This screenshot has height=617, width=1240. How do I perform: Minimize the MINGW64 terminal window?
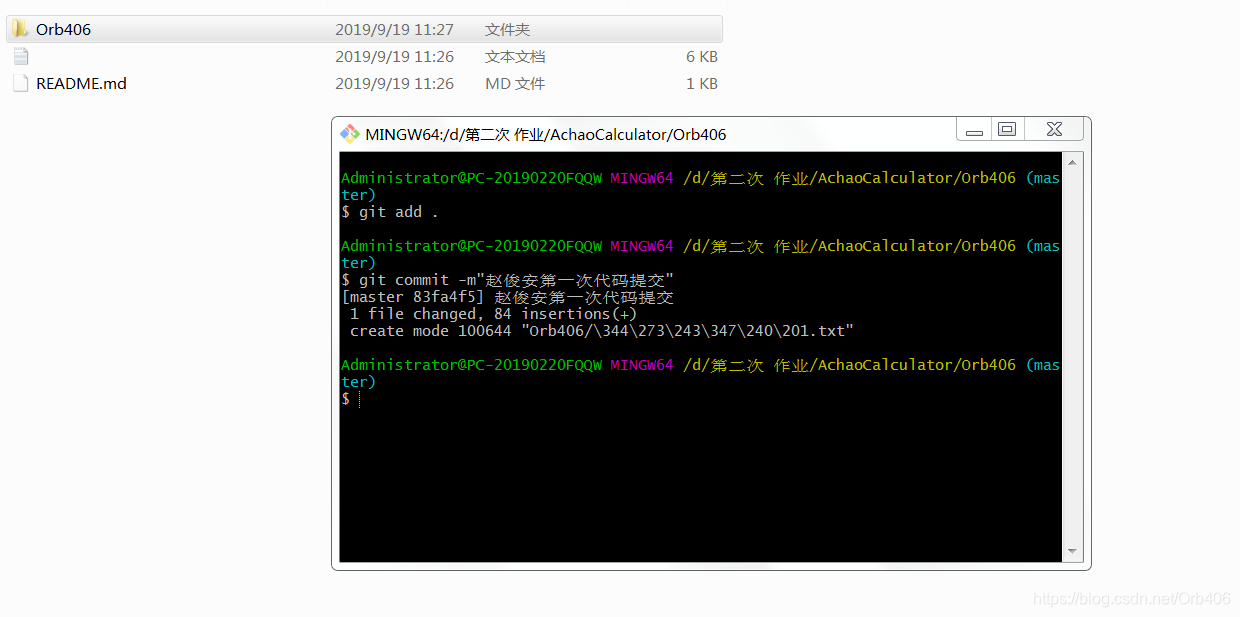pos(974,130)
